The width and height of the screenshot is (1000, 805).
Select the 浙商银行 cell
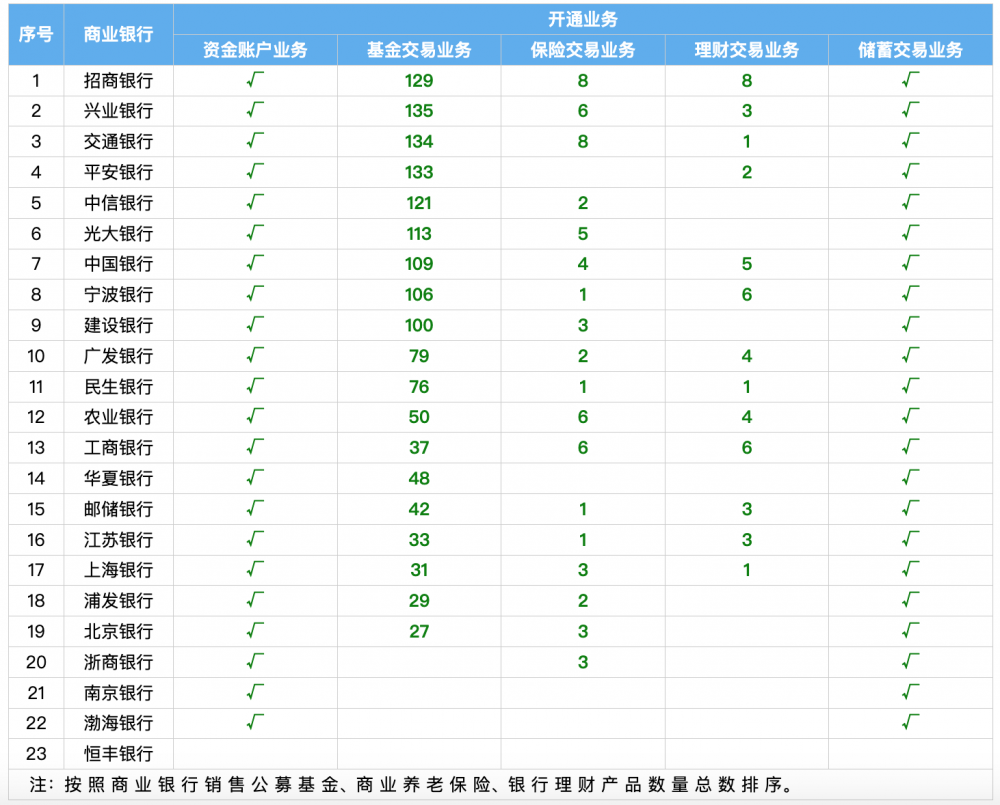[119, 662]
